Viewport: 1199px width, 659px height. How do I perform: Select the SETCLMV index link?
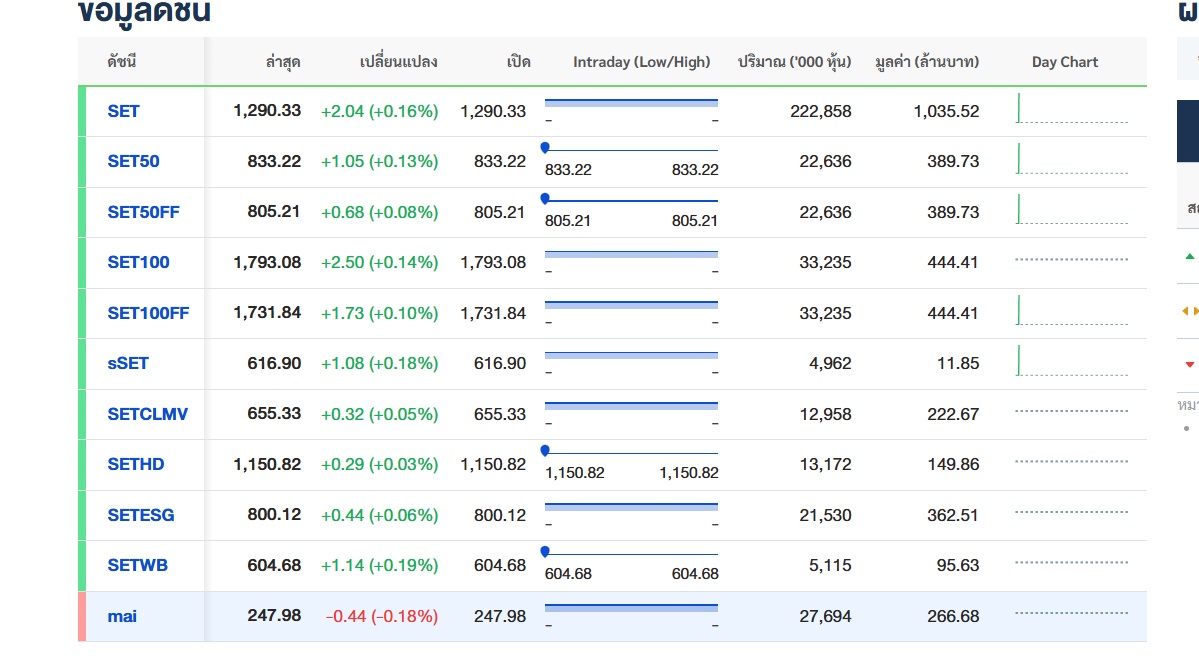point(147,414)
